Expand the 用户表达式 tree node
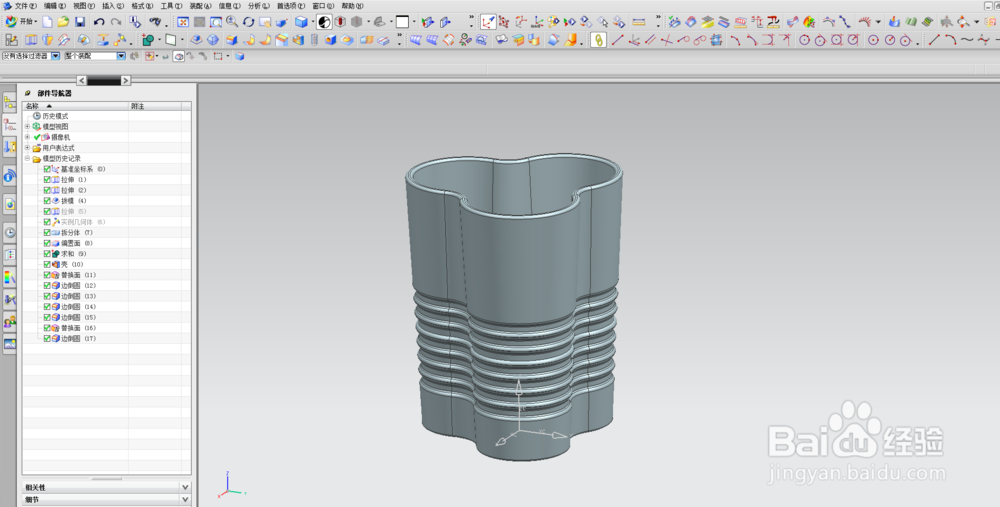Screen dimensions: 1000x507 27,148
